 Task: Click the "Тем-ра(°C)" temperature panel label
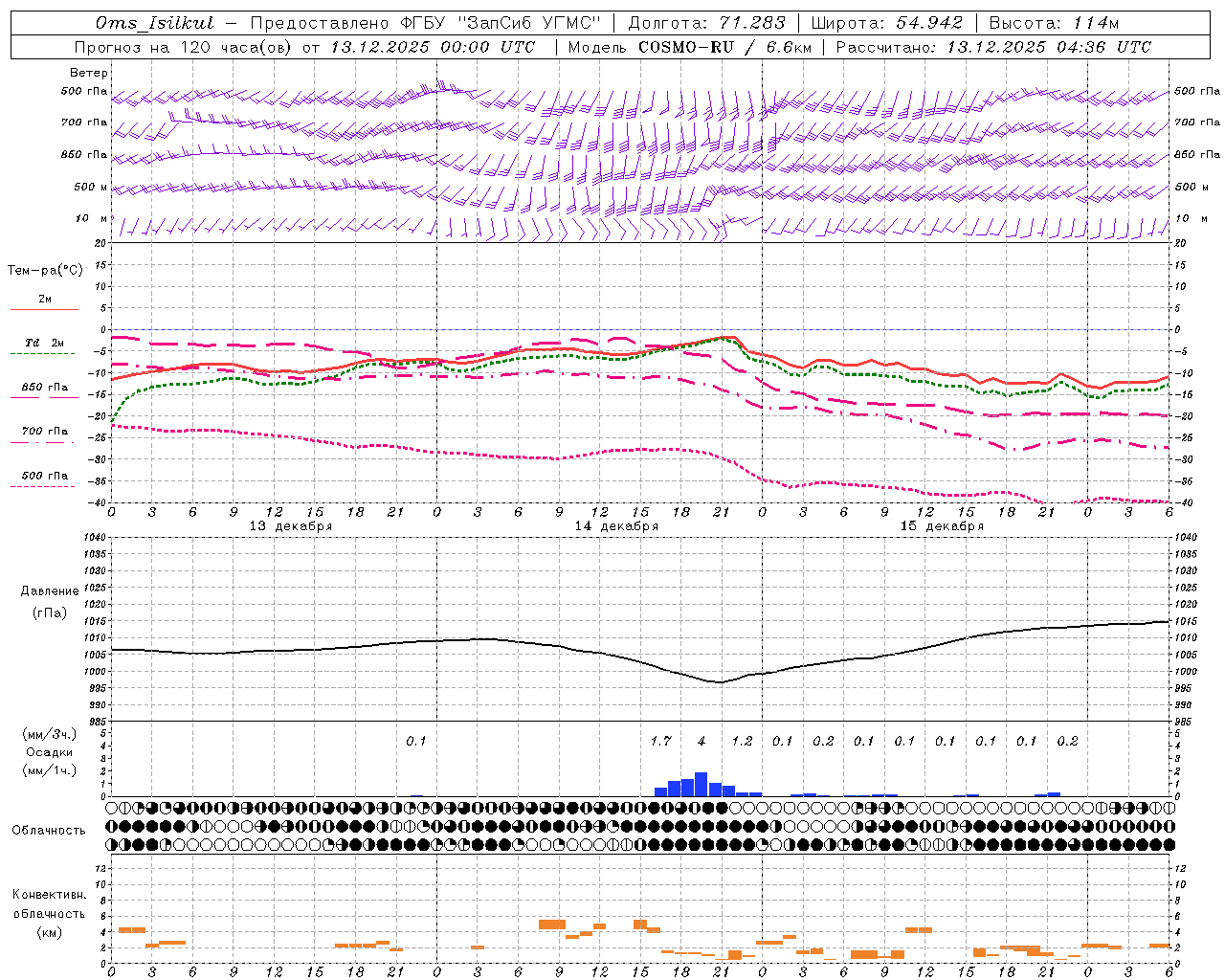45,271
